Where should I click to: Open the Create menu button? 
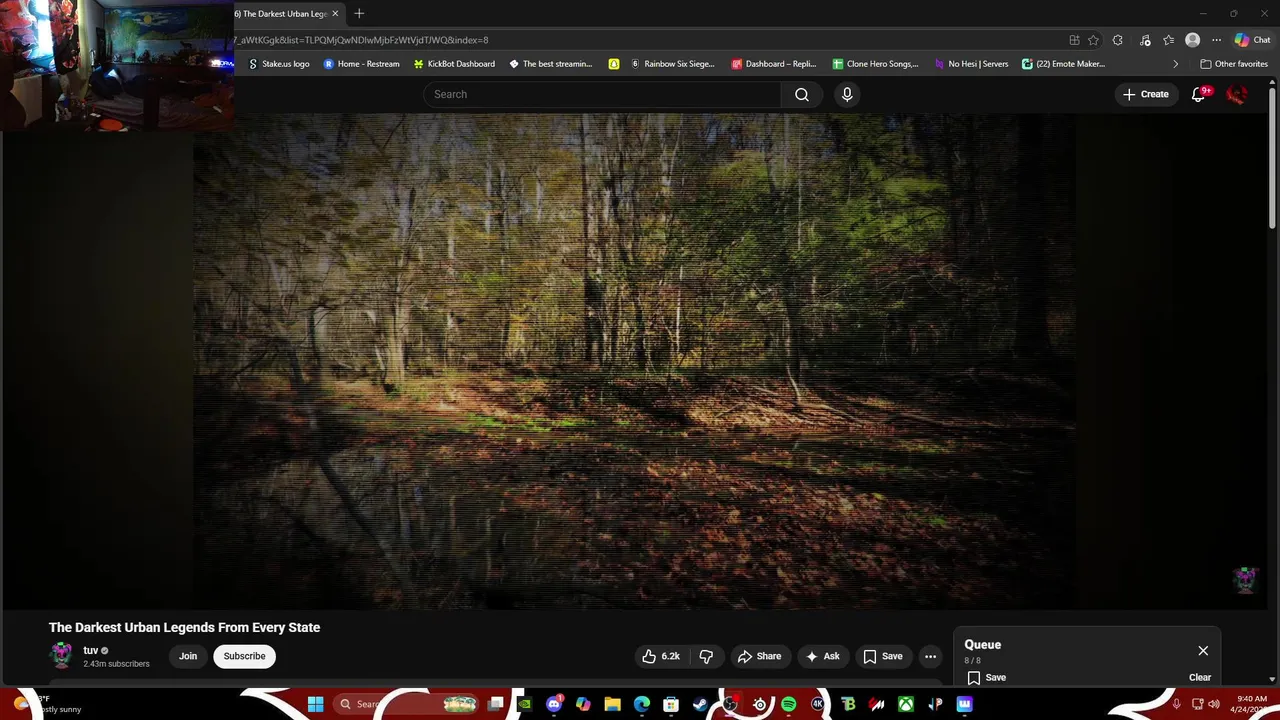pyautogui.click(x=1145, y=94)
